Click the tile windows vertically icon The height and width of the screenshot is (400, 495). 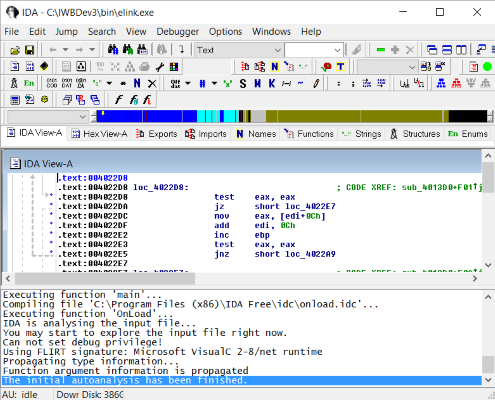pyautogui.click(x=461, y=50)
